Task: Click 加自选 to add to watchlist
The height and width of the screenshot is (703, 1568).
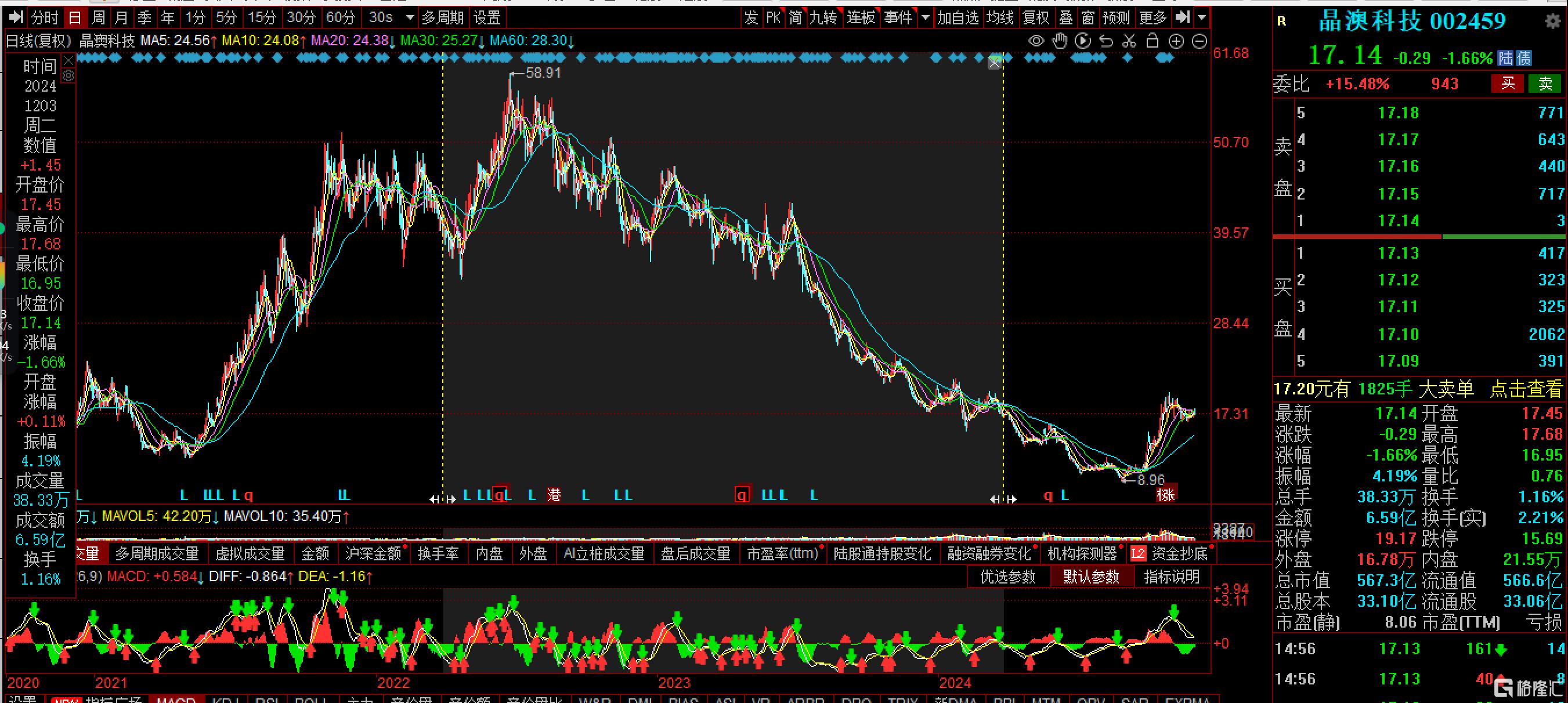Action: 958,17
